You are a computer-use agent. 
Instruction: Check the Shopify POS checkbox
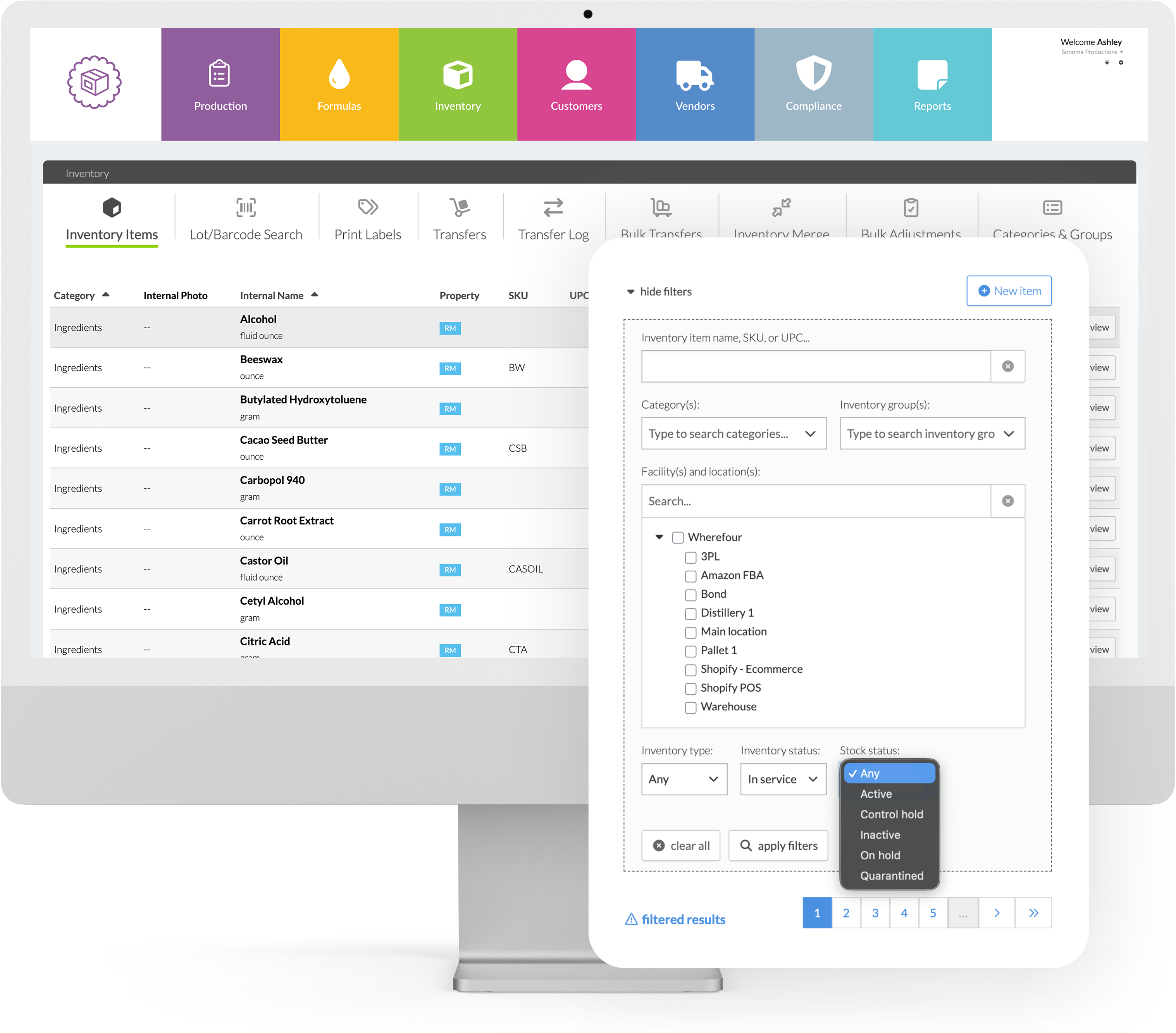(690, 688)
